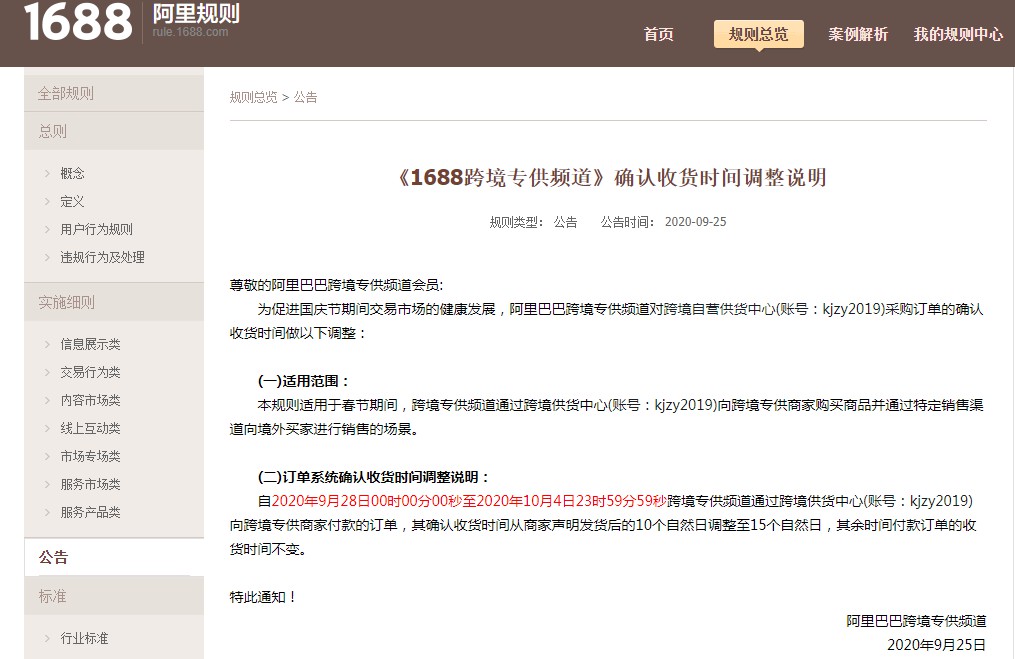The height and width of the screenshot is (659, 1015).
Task: Click the 2020年9月25日 signature date
Action: [936, 645]
